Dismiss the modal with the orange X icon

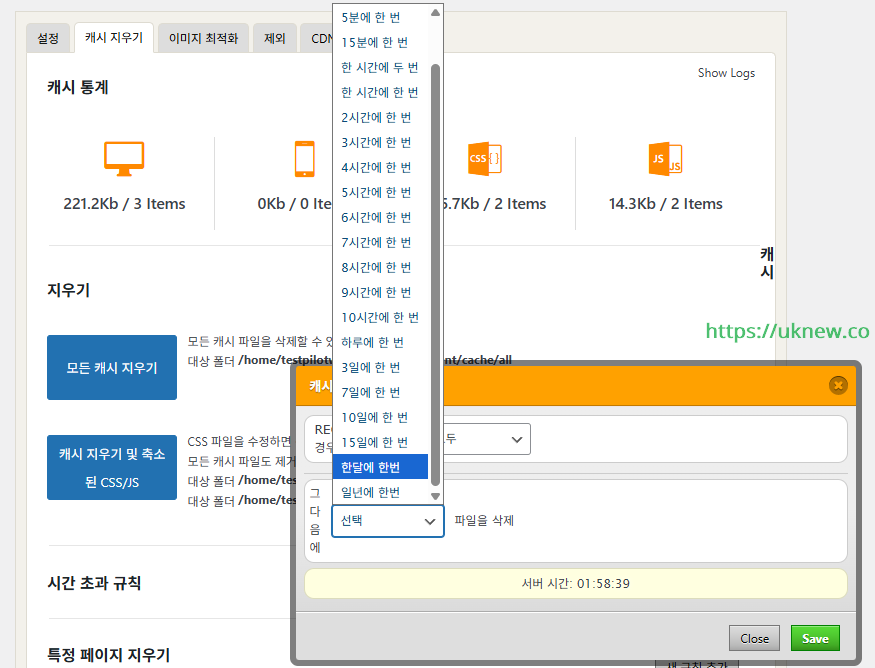pyautogui.click(x=838, y=385)
